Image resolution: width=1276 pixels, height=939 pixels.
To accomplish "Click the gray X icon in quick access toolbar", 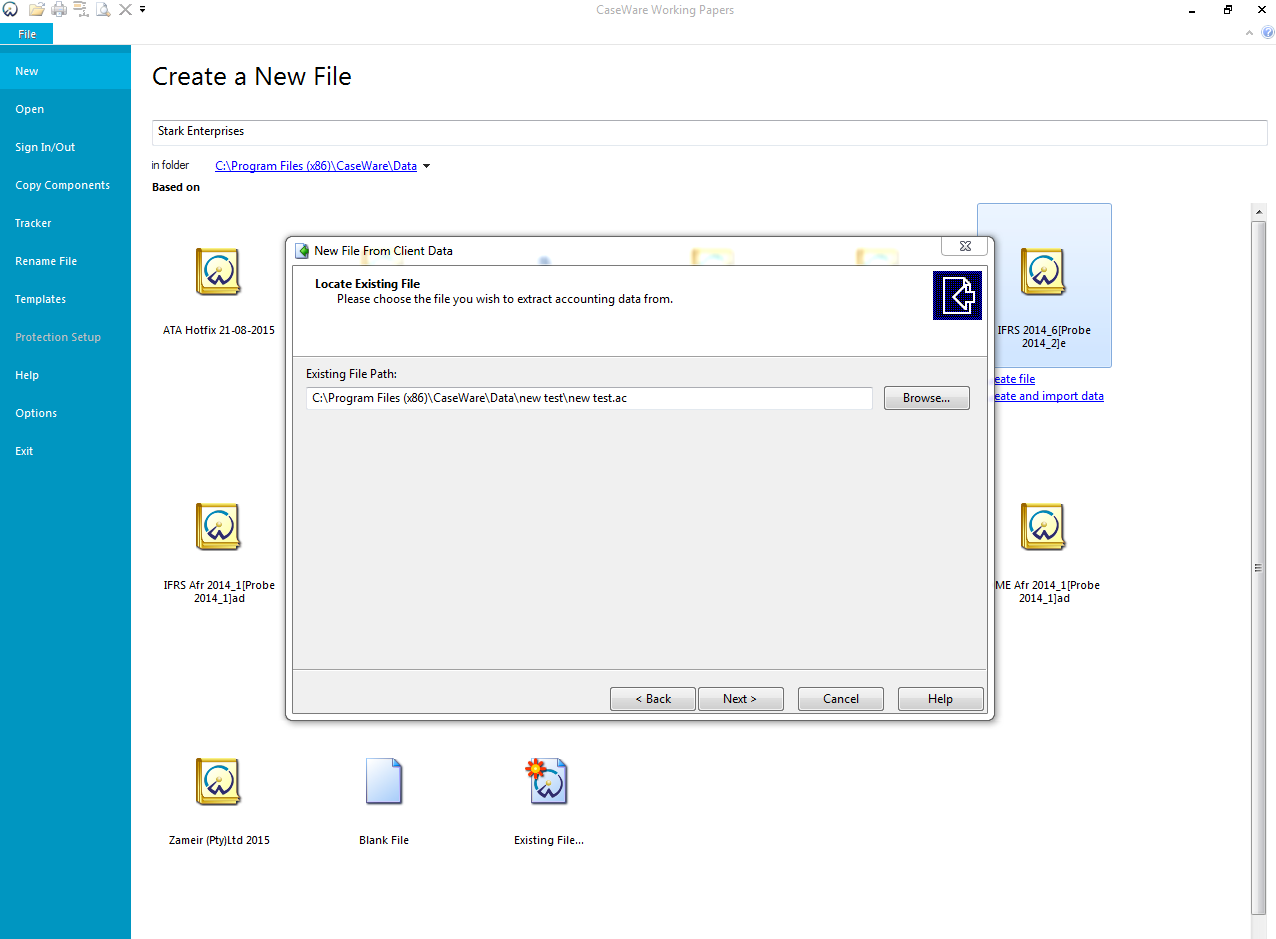I will point(125,10).
